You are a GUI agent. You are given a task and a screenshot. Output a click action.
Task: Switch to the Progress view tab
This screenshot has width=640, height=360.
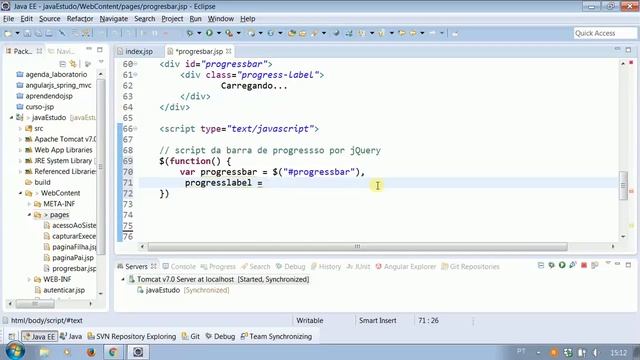218,267
